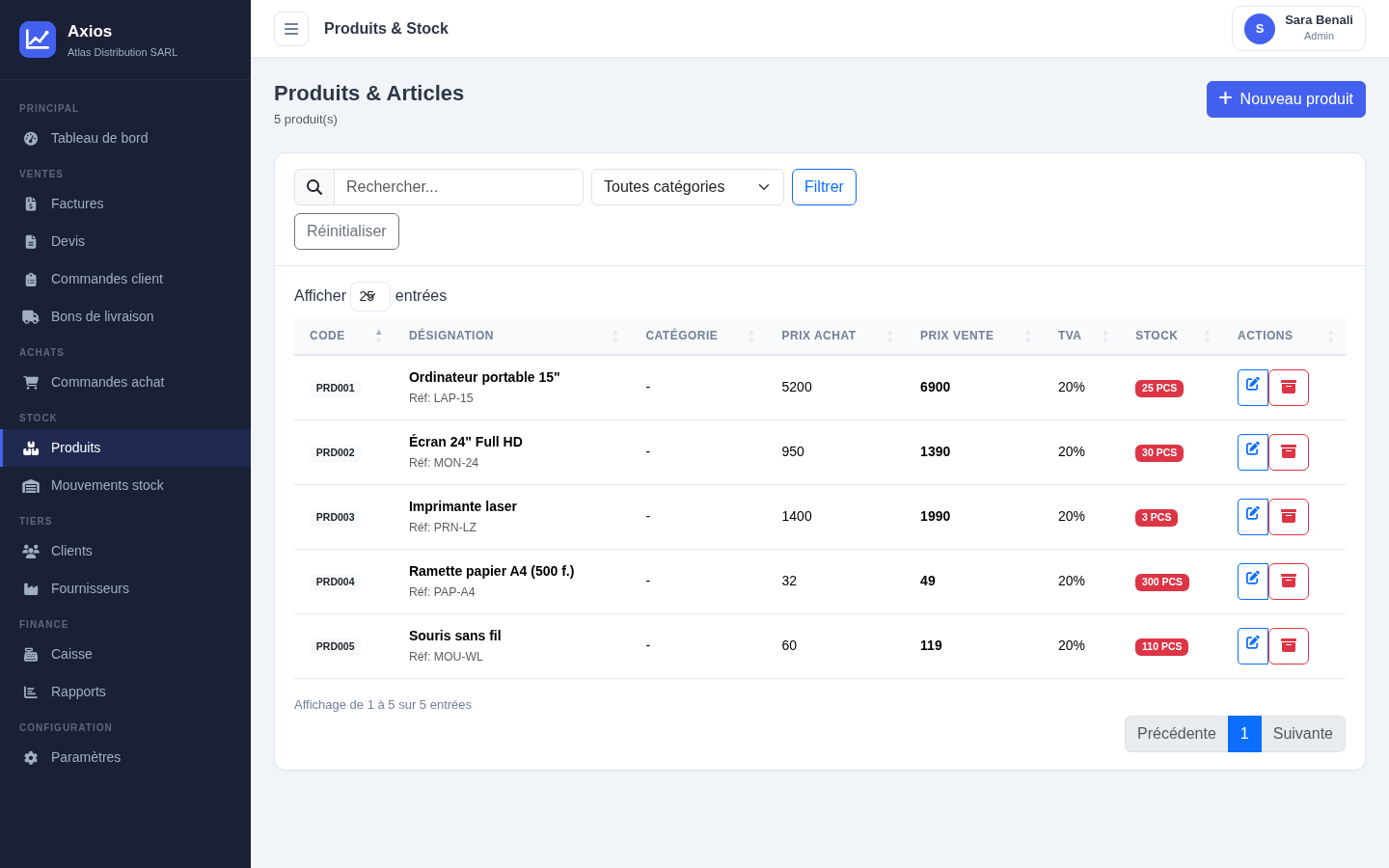Sort table by the CODE column
Screen dimensions: 1389x868
tap(345, 336)
